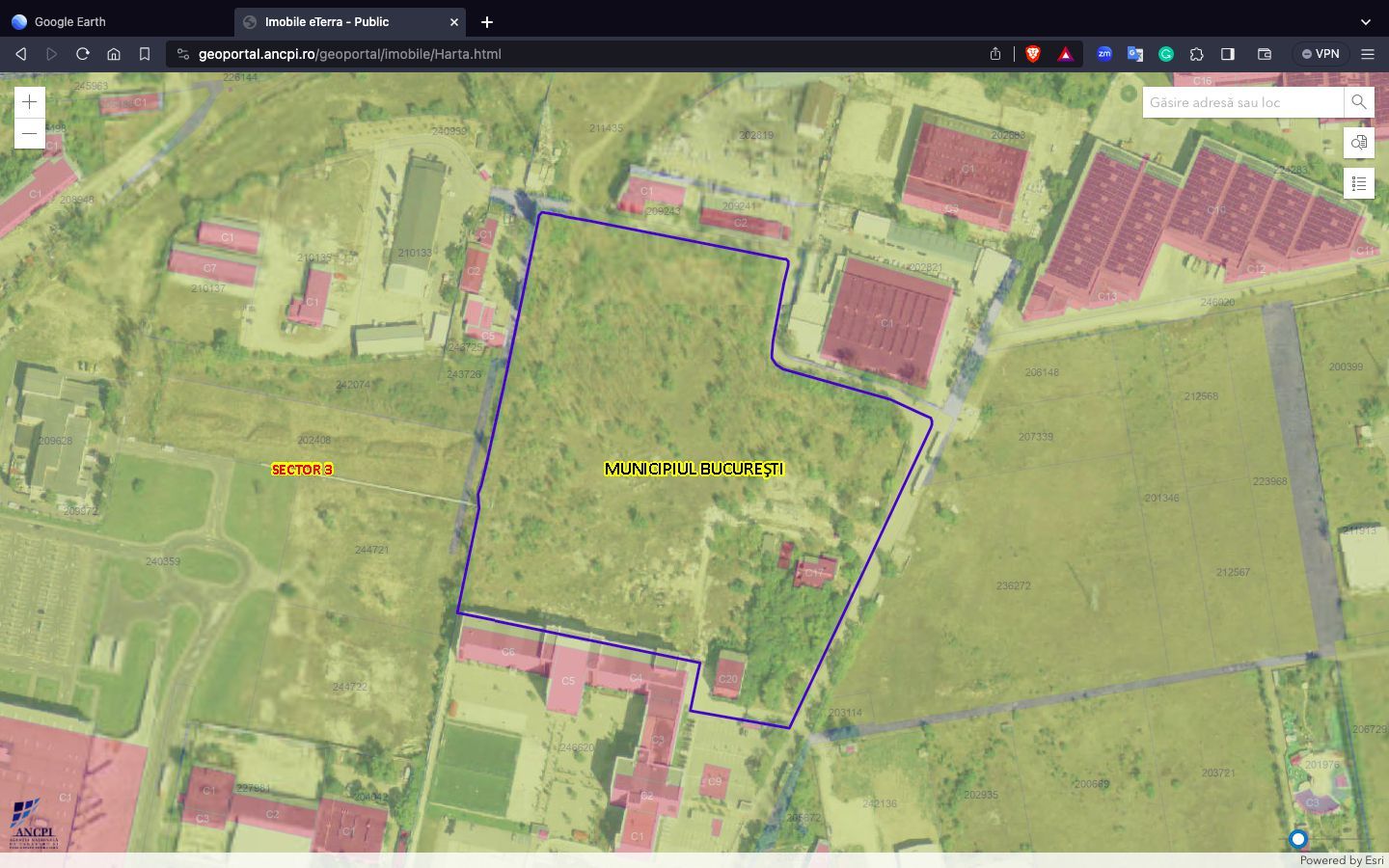Zoom in on the map

tap(30, 102)
